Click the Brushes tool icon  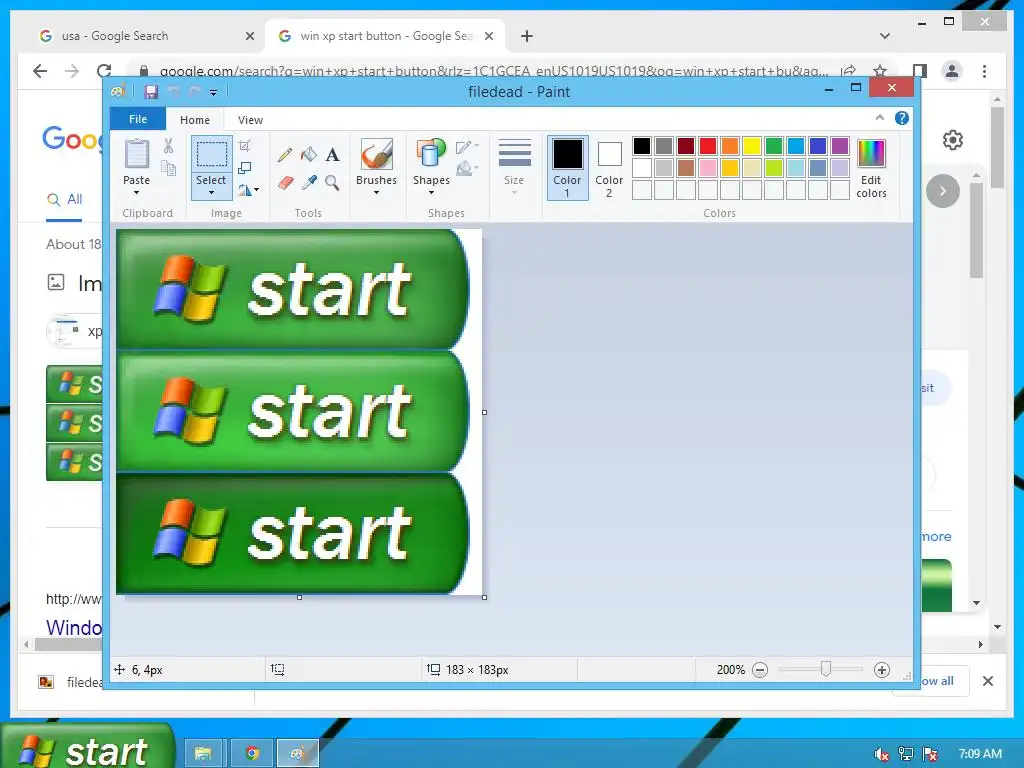377,154
